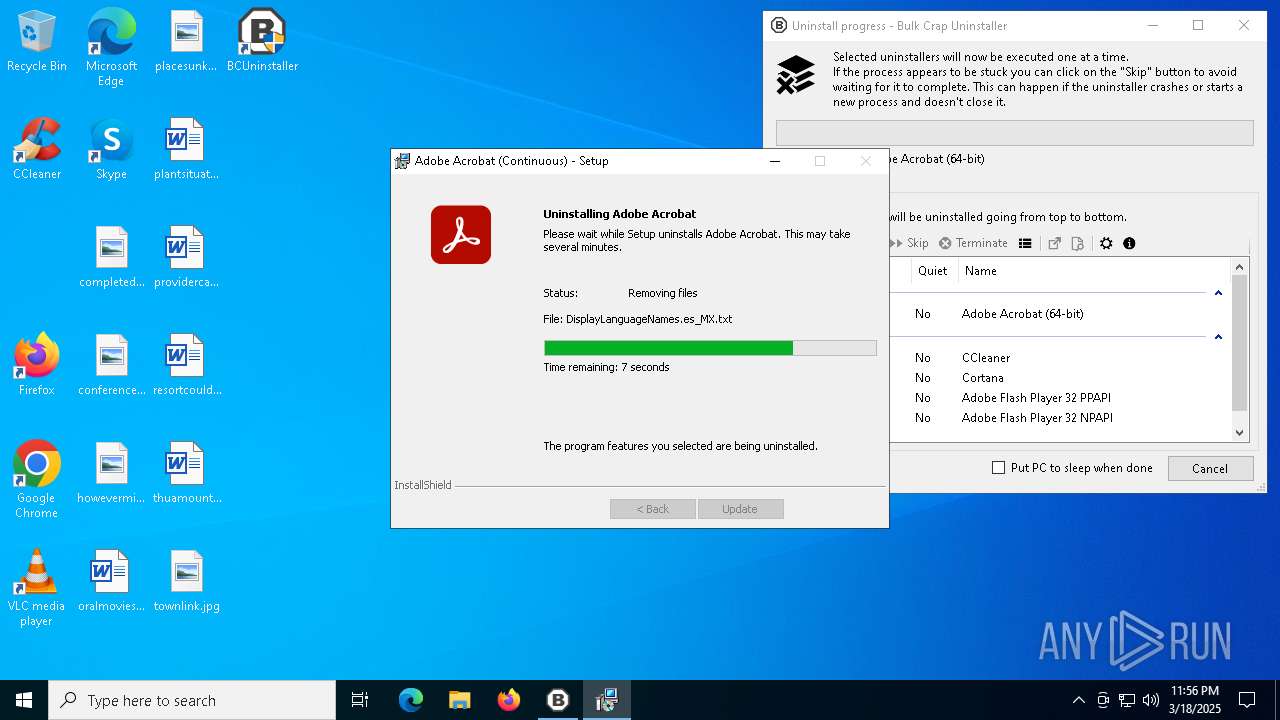Open Recycle Bin desktop icon
This screenshot has height=720, width=1280.
pos(37,42)
